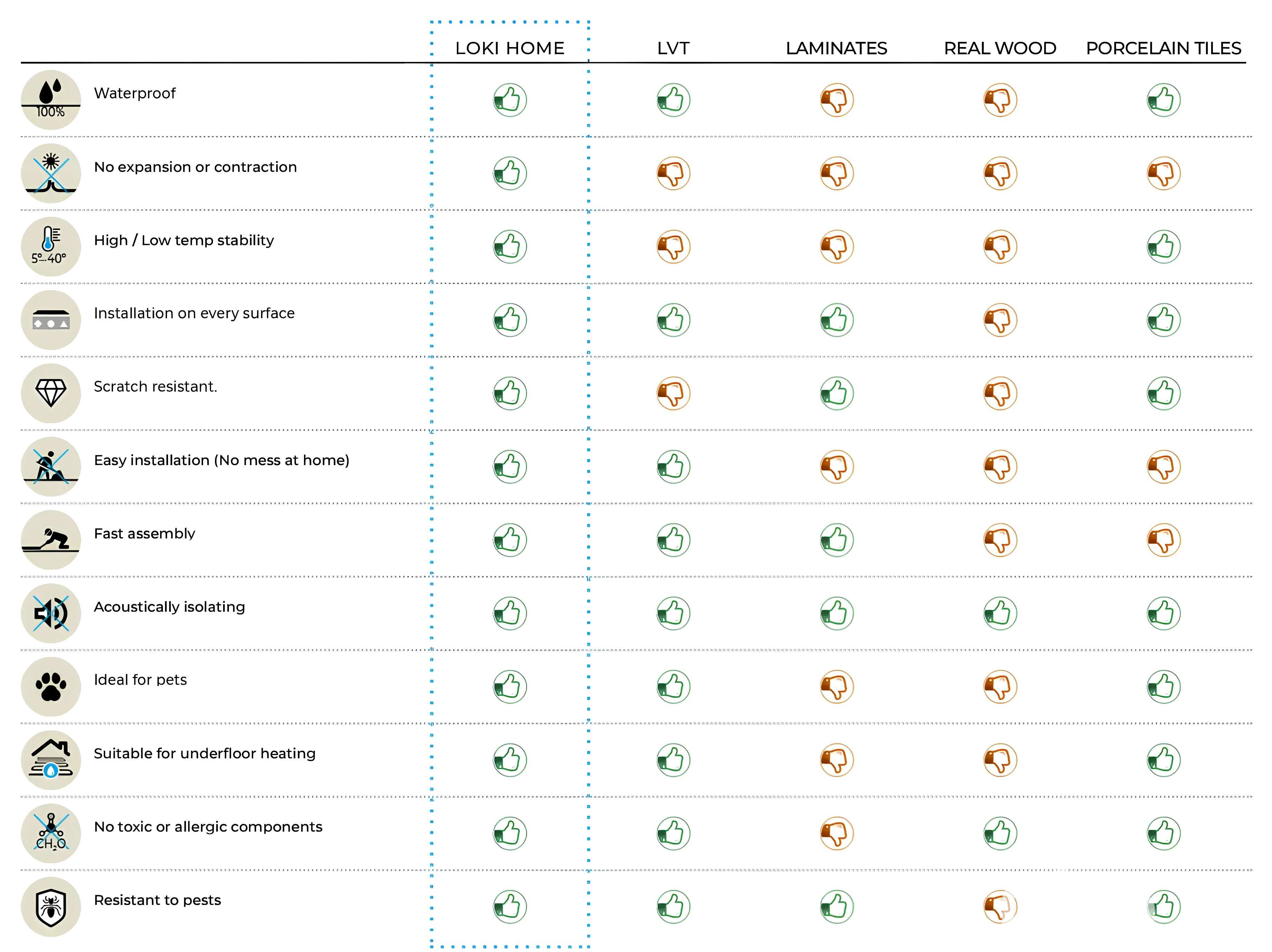Click the Resistant to pests shield icon
The width and height of the screenshot is (1272, 952).
(50, 907)
